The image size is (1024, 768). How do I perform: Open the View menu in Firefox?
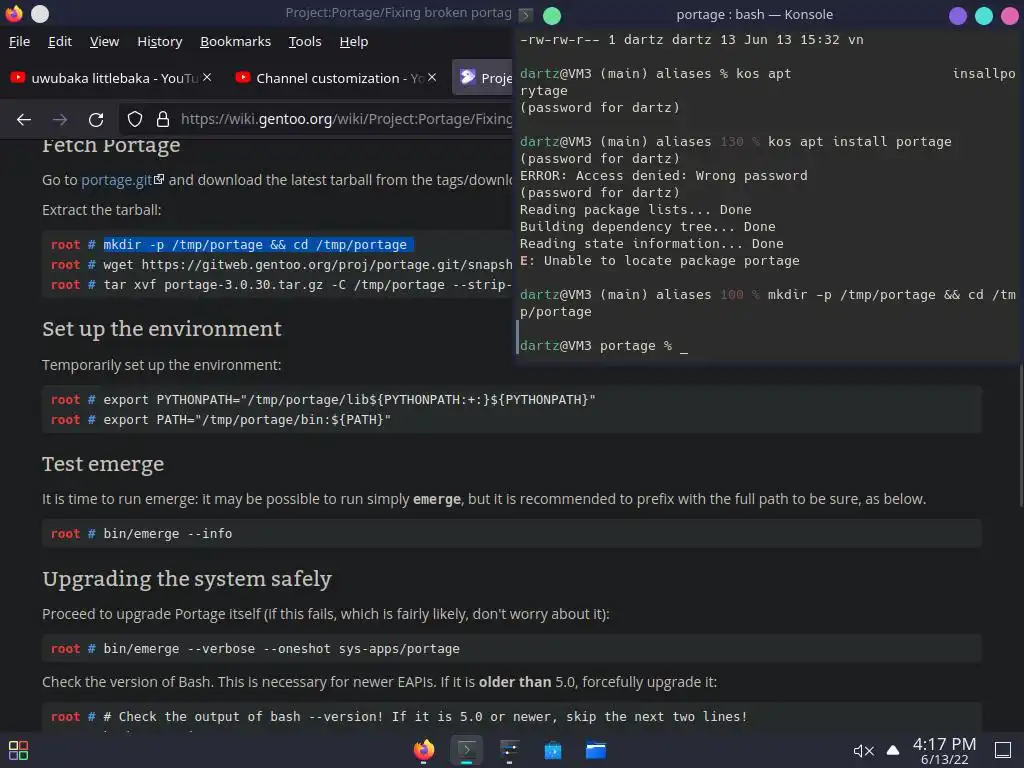coord(104,41)
